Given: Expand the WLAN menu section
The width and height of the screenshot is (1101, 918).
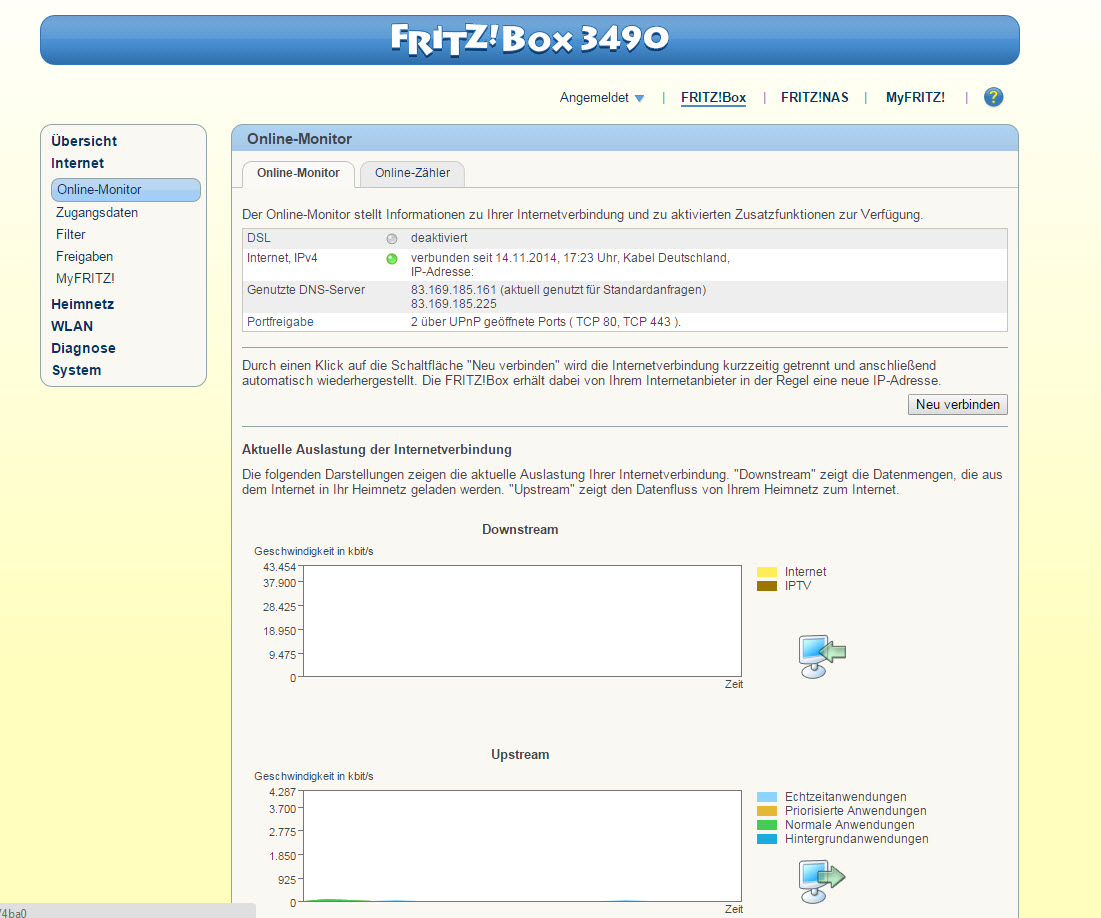Looking at the screenshot, I should pos(72,326).
